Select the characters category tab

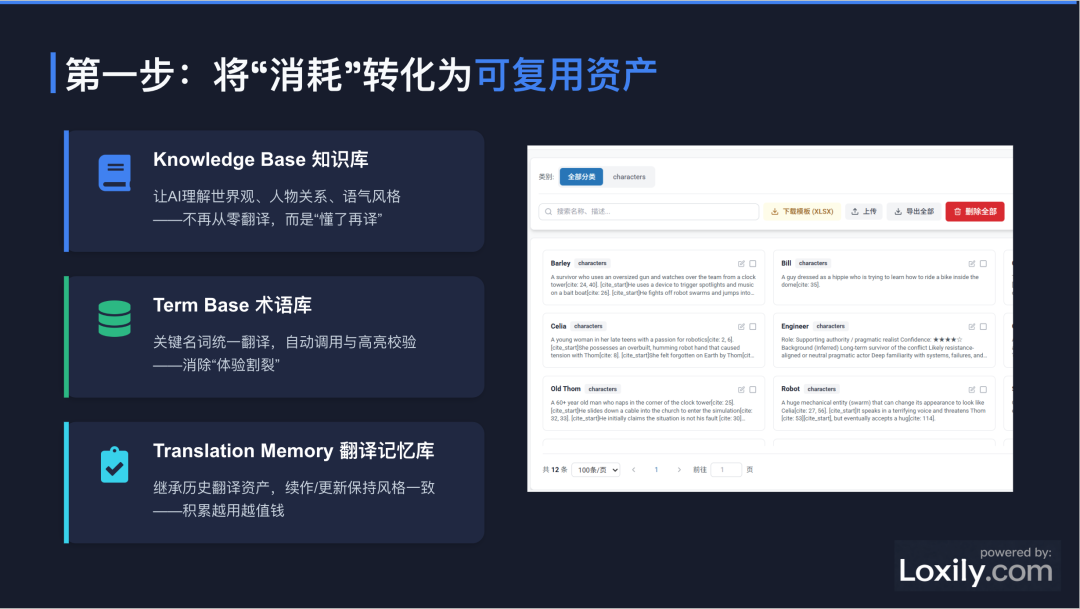point(629,176)
